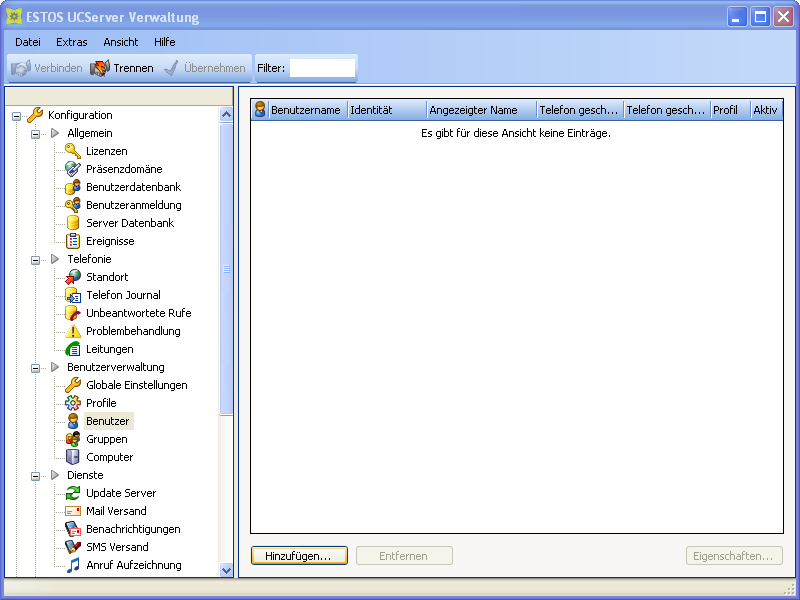Open the Extras menu
Screen dimensions: 800x600
coord(72,42)
